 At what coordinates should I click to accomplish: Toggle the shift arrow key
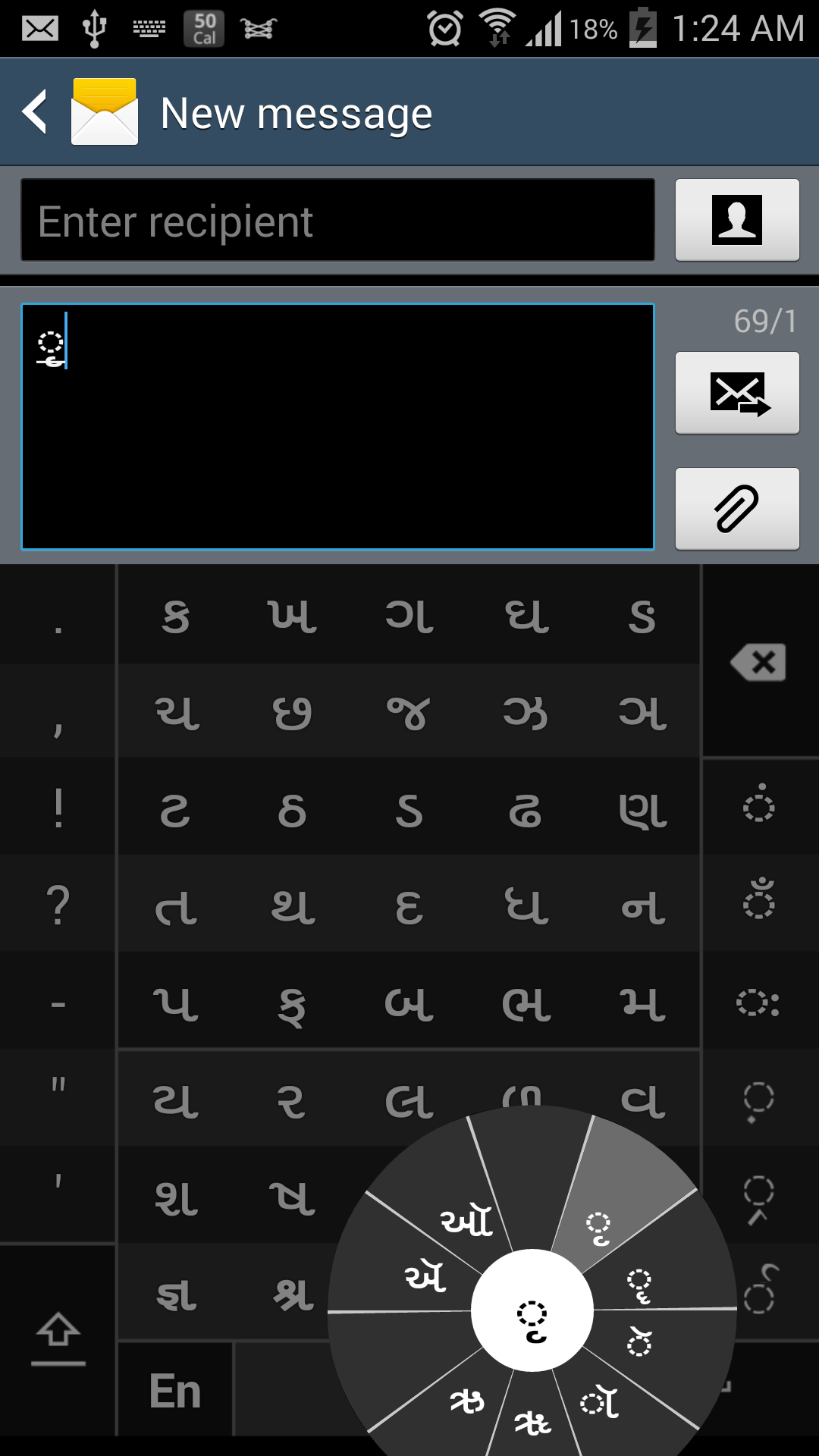(x=58, y=1340)
